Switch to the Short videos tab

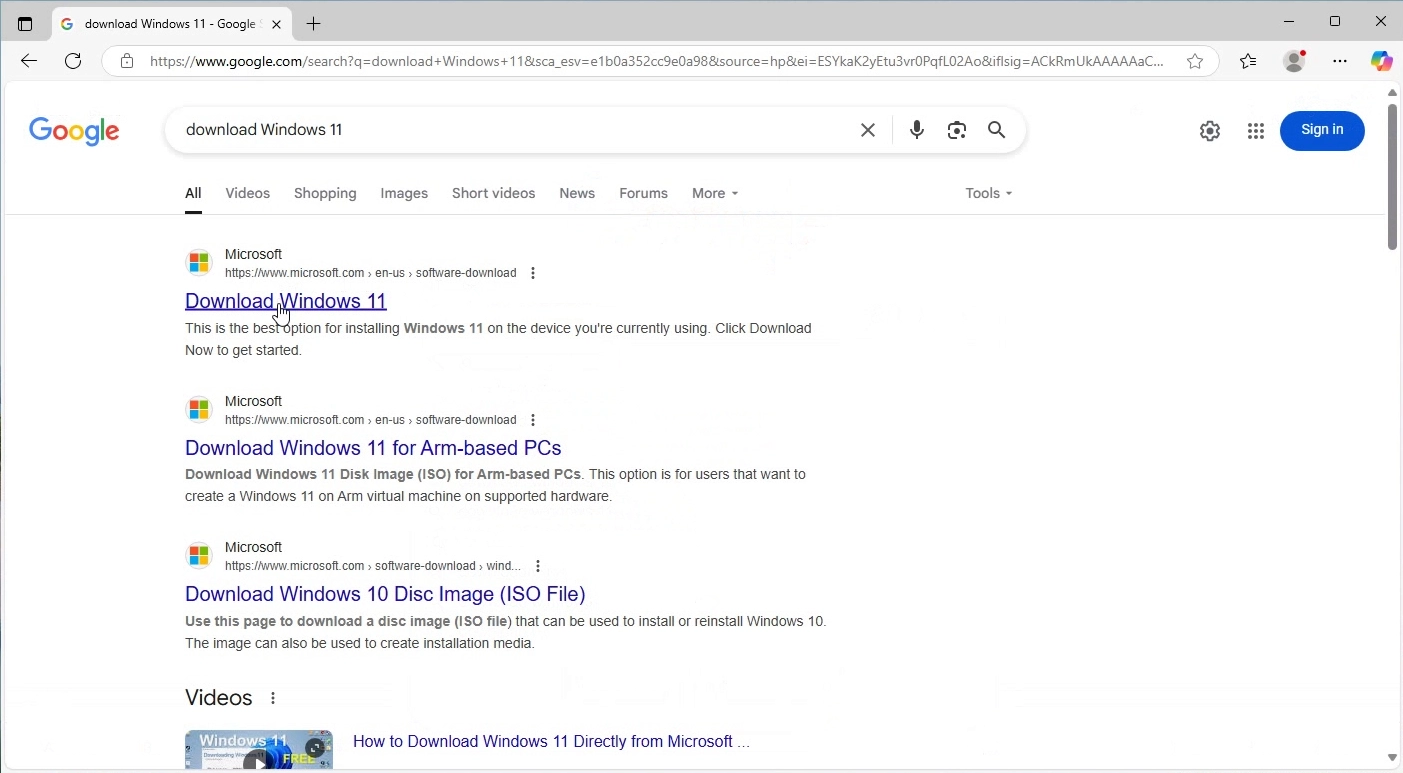tap(494, 194)
